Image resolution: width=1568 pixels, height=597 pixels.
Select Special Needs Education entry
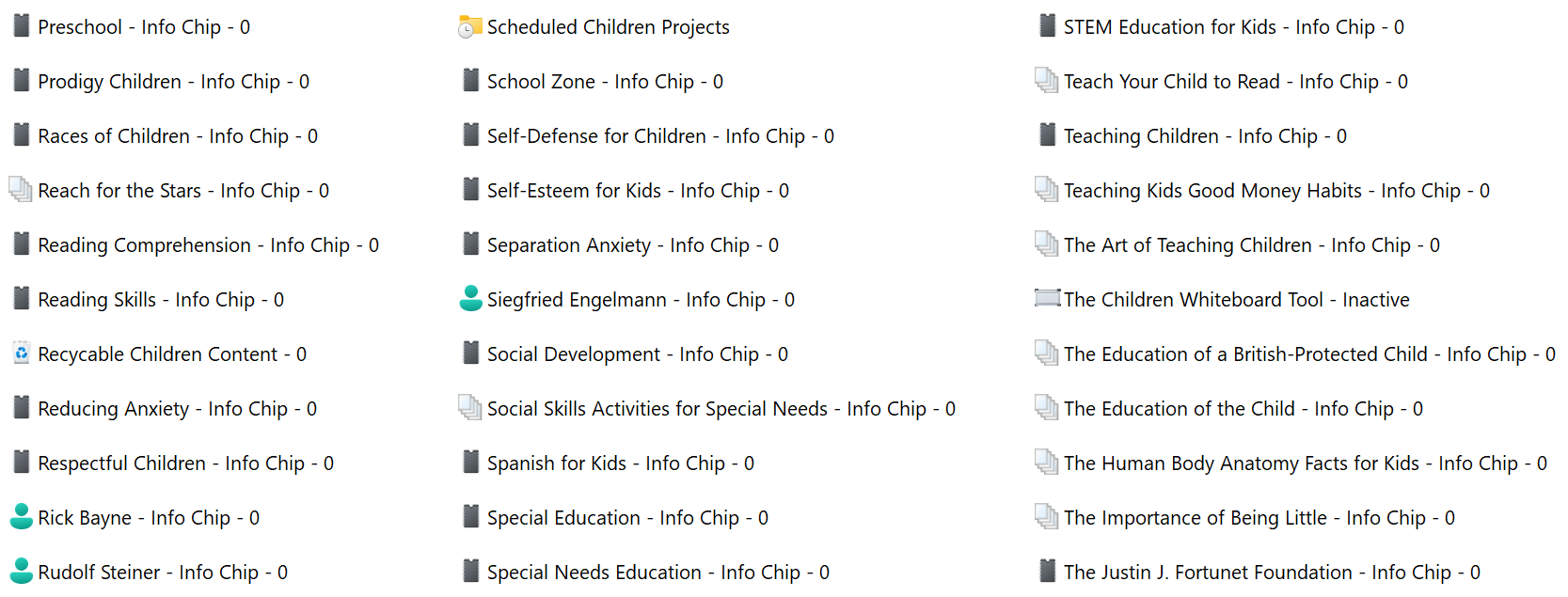click(657, 573)
